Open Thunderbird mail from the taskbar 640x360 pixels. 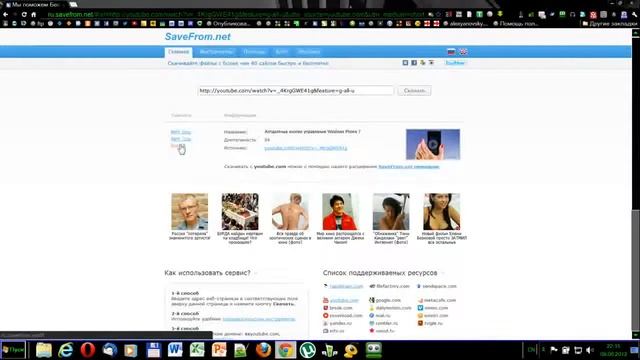(109, 350)
